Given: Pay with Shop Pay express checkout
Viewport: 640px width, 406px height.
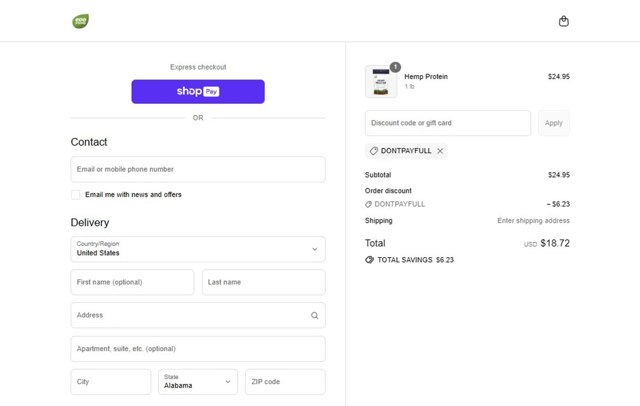Looking at the screenshot, I should 198,91.
